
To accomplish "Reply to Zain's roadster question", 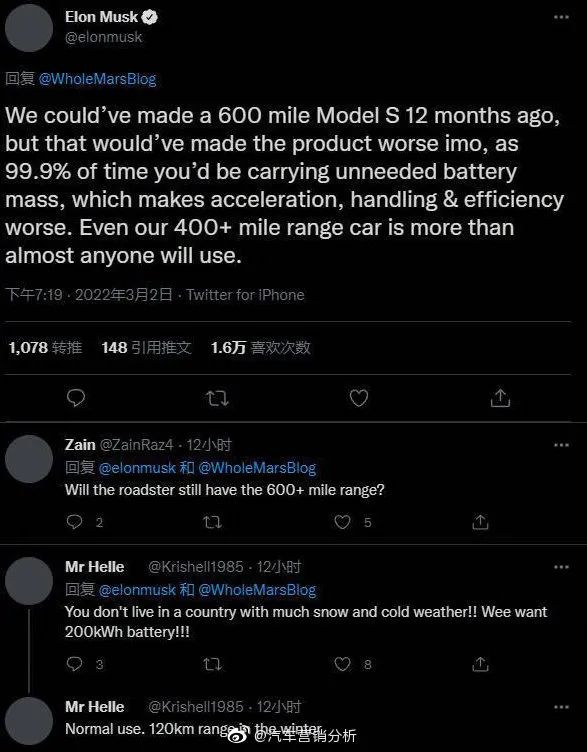I will [74, 521].
